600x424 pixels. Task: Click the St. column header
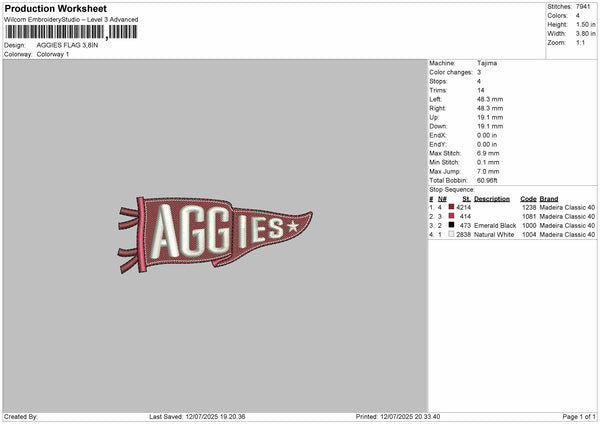point(466,199)
